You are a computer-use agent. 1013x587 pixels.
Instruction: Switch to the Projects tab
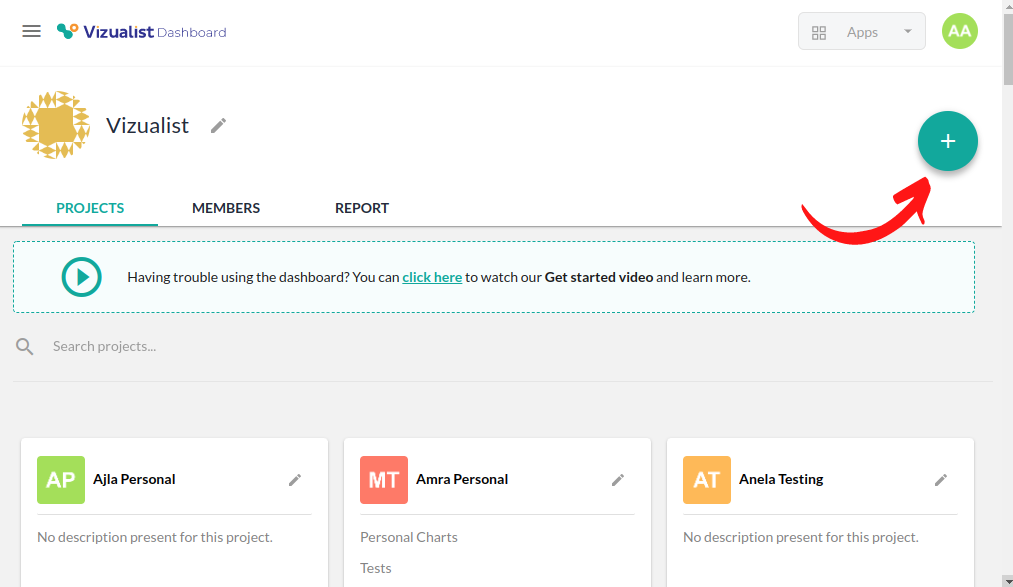[90, 208]
